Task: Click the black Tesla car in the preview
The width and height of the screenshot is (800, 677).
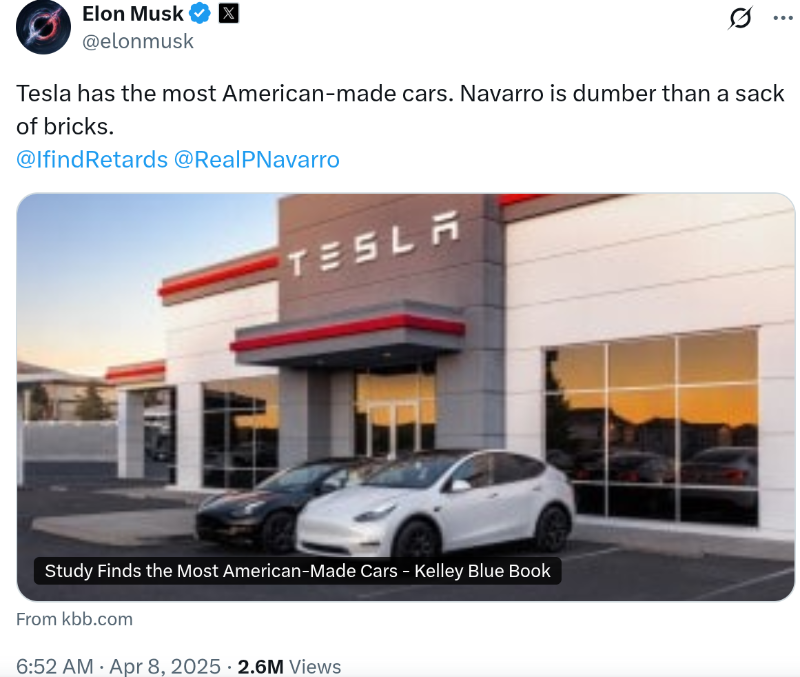Action: (265, 505)
